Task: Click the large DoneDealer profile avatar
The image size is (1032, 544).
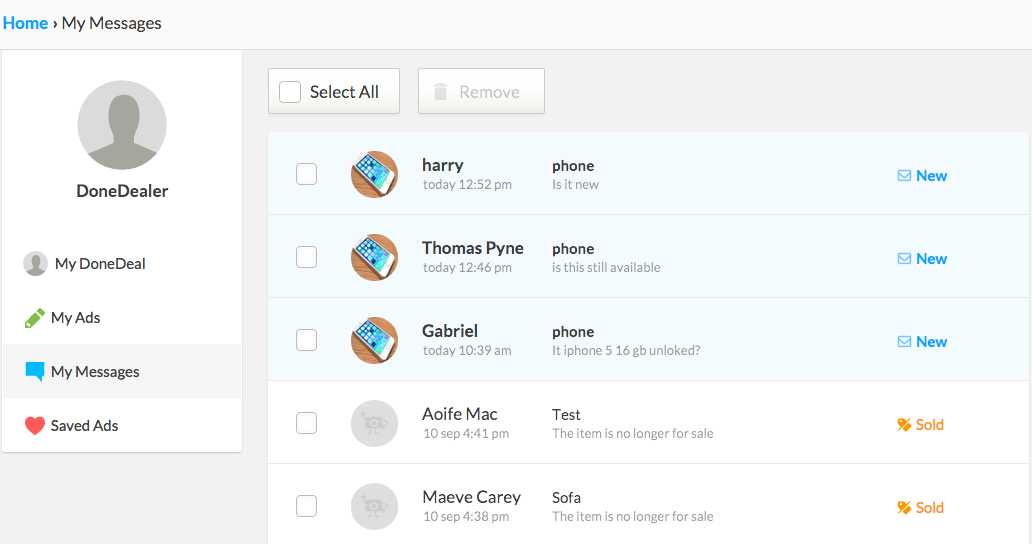Action: pyautogui.click(x=122, y=125)
